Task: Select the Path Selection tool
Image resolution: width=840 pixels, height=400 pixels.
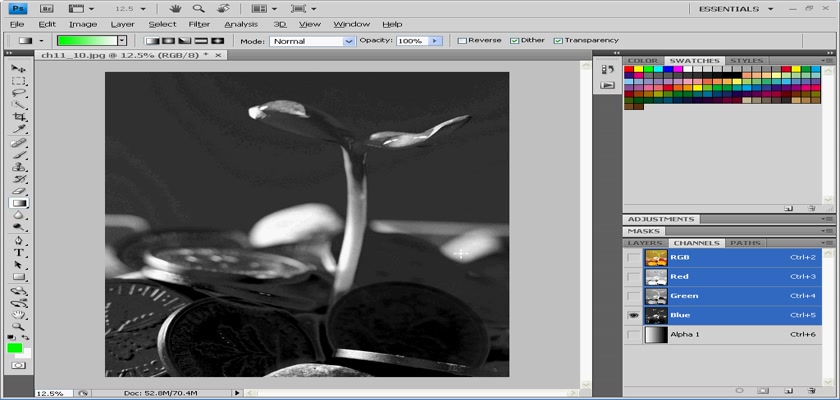Action: pyautogui.click(x=19, y=265)
